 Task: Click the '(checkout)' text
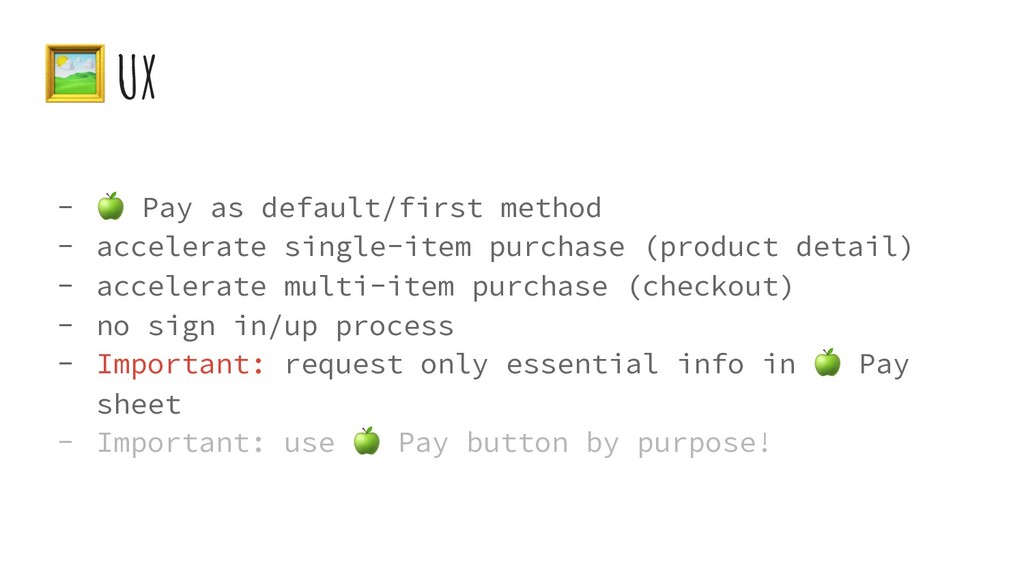710,286
